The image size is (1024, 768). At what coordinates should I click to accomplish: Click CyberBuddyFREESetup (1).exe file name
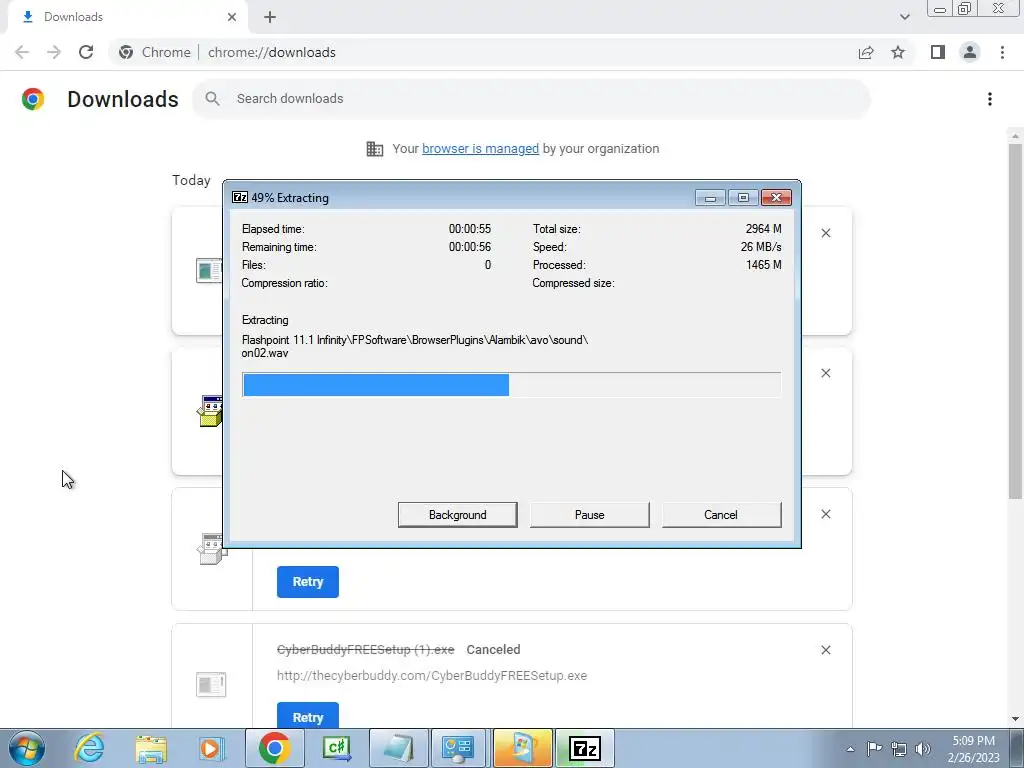[x=365, y=650]
